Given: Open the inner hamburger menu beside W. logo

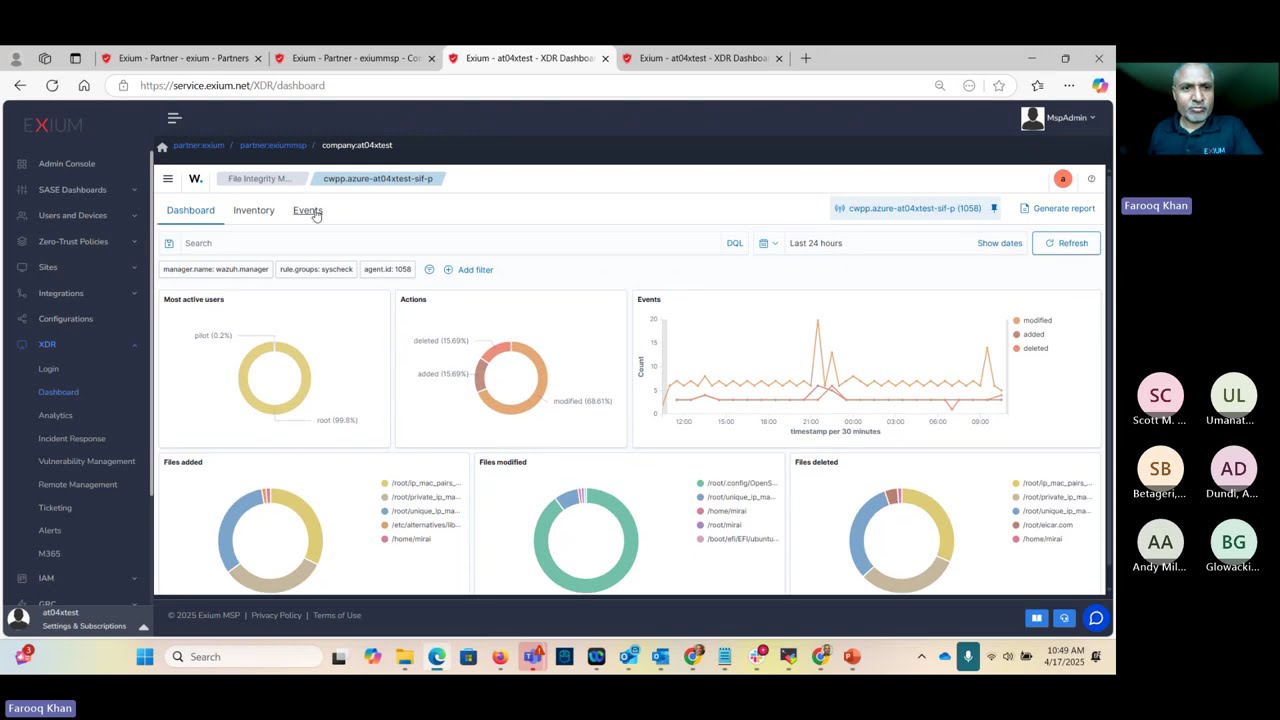Looking at the screenshot, I should (168, 179).
